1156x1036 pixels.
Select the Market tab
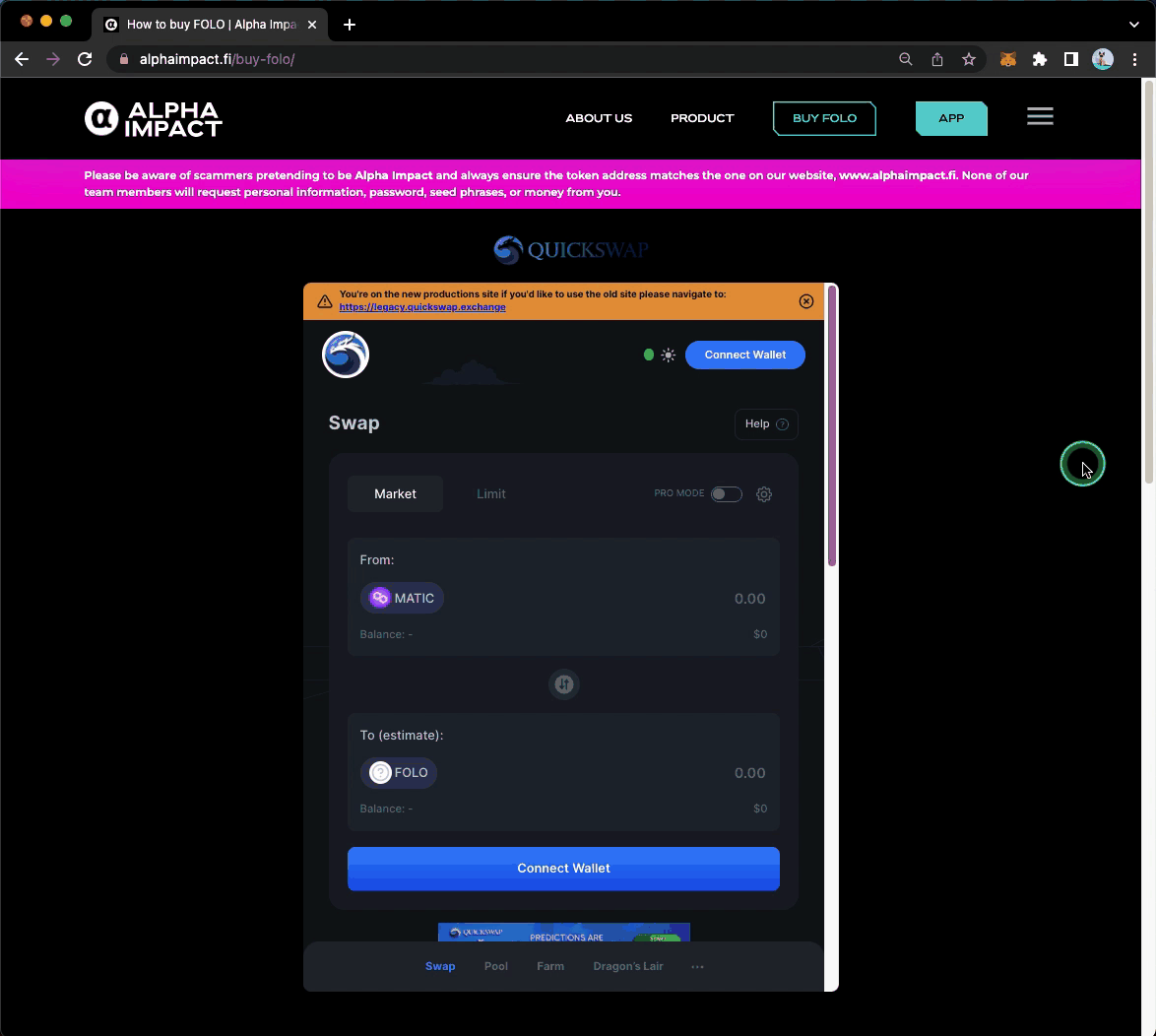pyautogui.click(x=395, y=494)
